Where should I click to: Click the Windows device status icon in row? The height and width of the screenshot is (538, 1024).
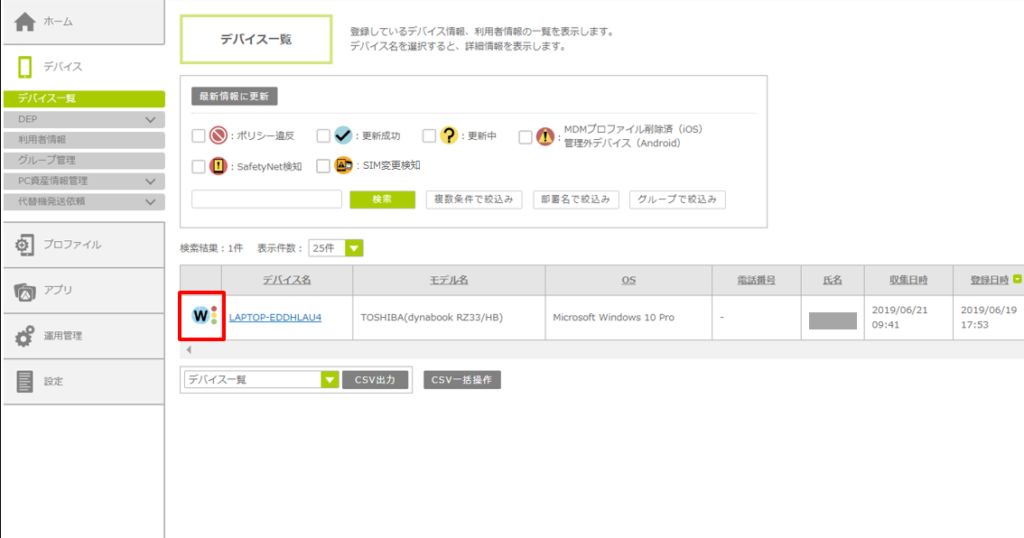click(203, 317)
